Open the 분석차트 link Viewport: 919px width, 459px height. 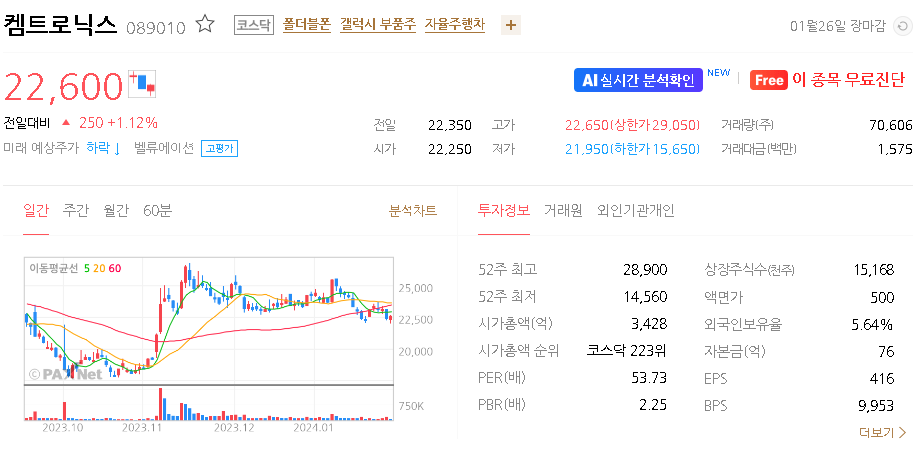tap(413, 210)
